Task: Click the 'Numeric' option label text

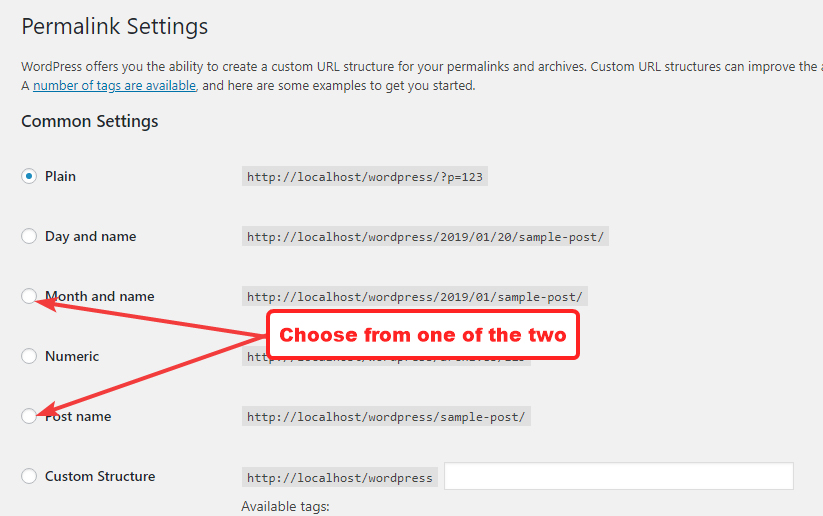Action: tap(72, 356)
